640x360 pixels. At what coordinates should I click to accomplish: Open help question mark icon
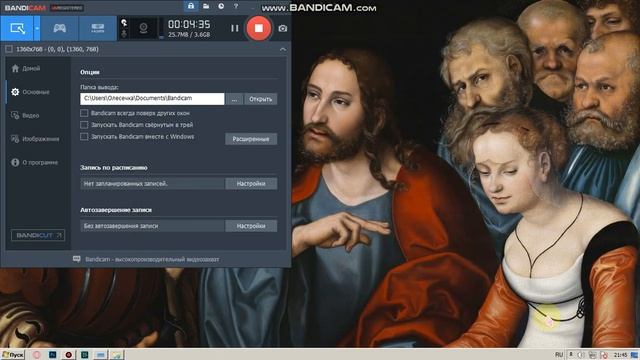[236, 6]
